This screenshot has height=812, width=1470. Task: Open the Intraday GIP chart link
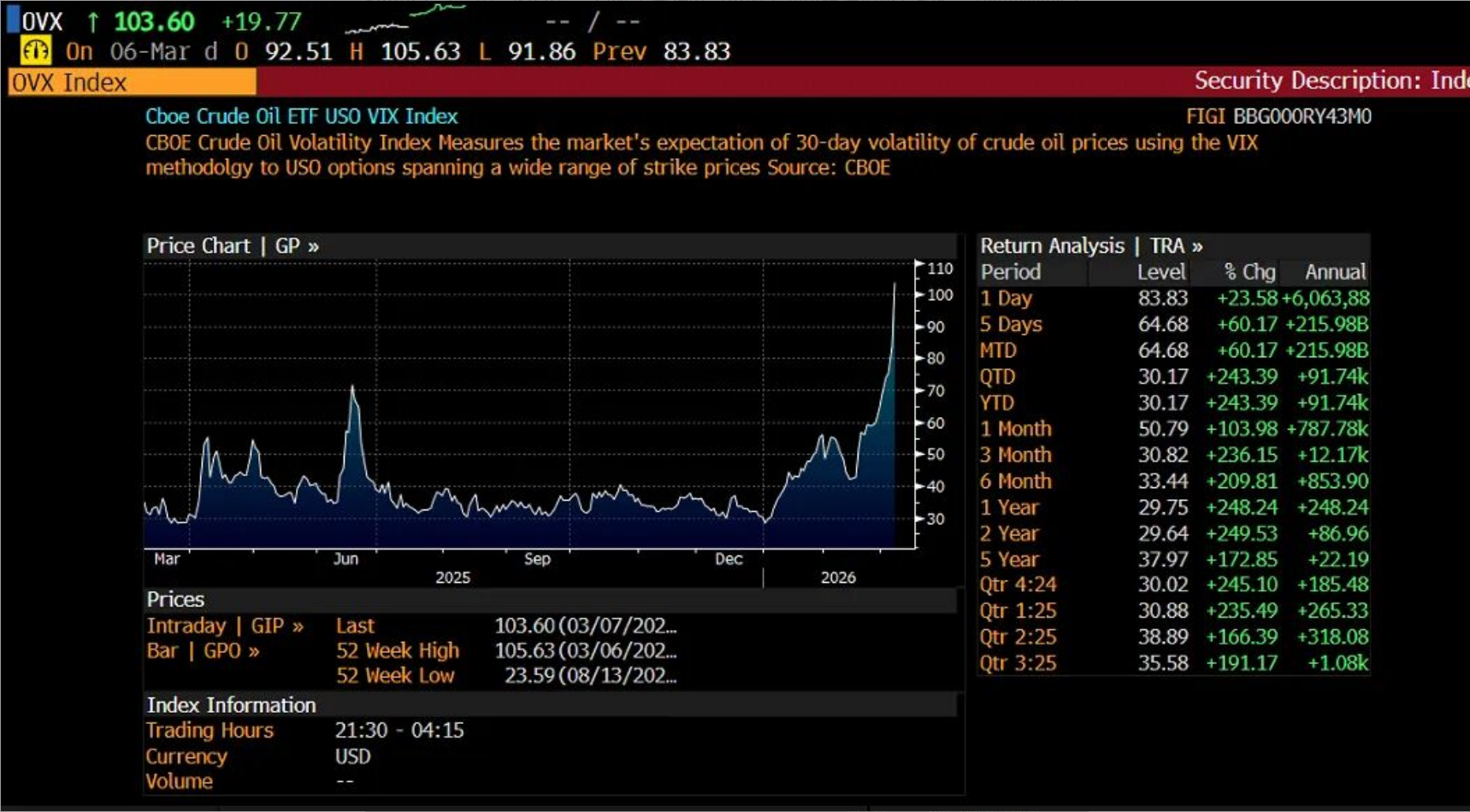click(225, 626)
